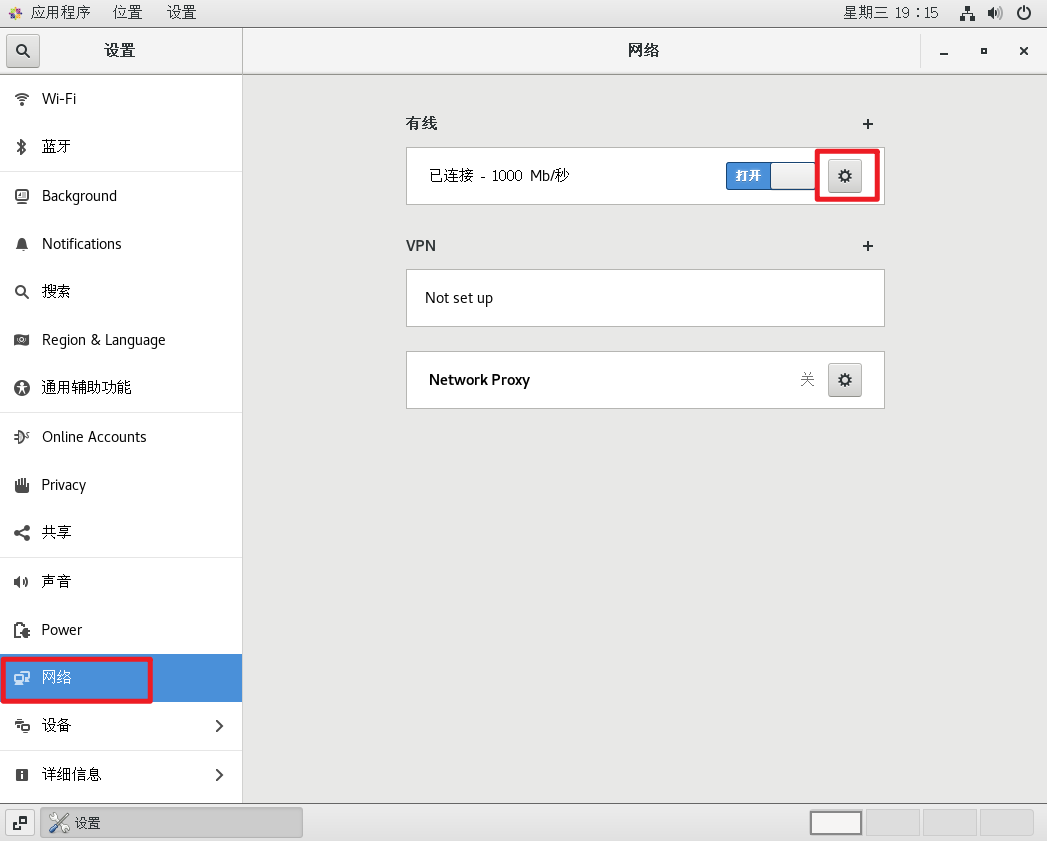Click the Privacy hand icon

click(x=22, y=485)
